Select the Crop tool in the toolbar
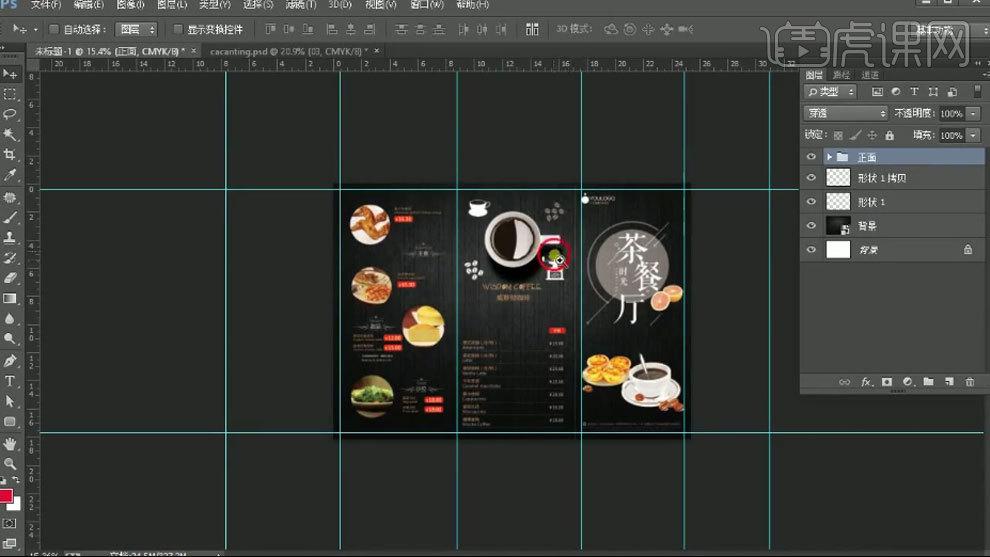 point(10,155)
